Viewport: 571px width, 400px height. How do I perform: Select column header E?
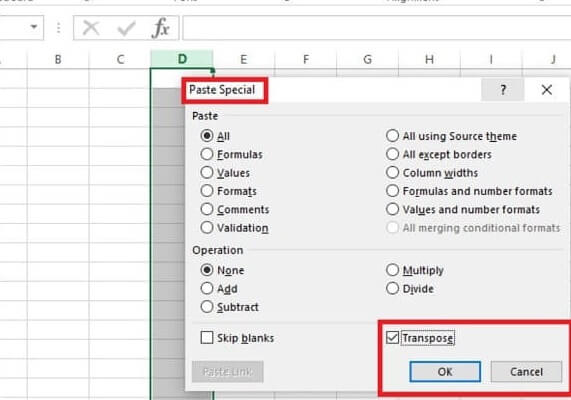(244, 59)
